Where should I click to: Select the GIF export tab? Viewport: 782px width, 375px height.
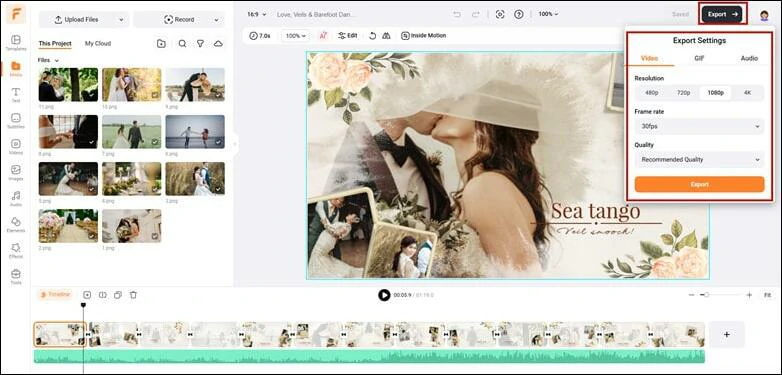pos(699,58)
